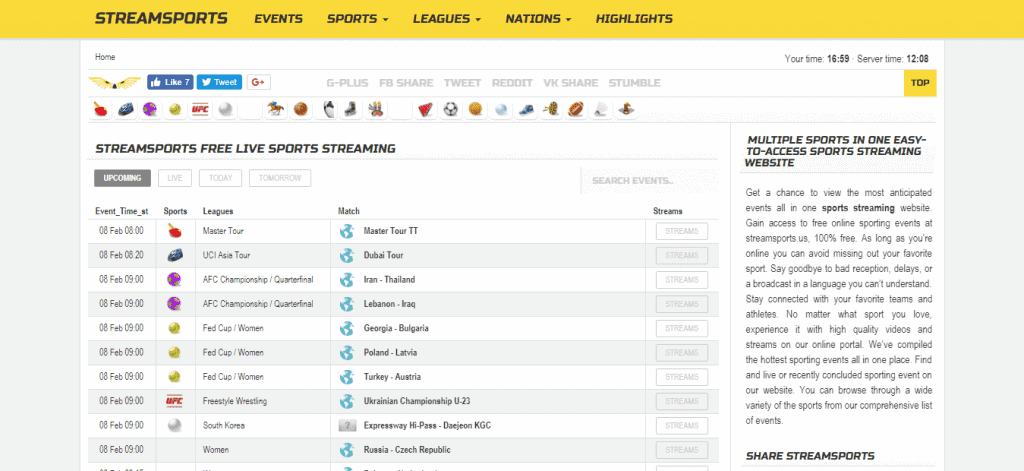Click the Leagues column header

coord(218,212)
